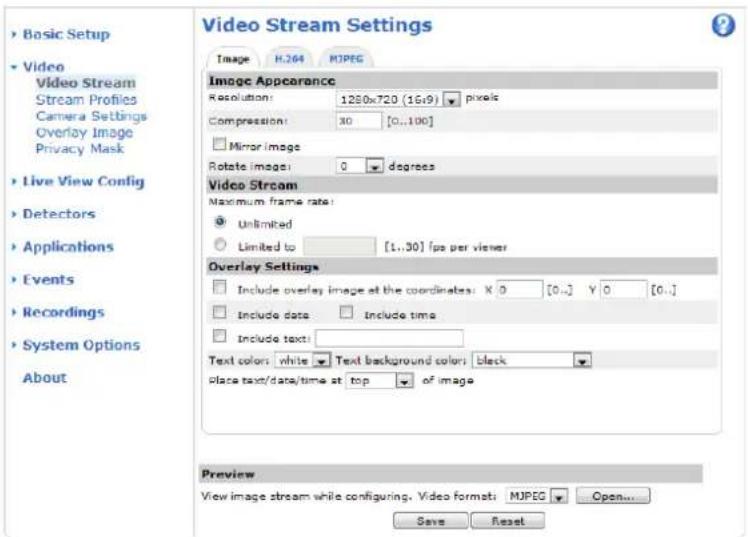Expand the Detectors menu
This screenshot has width=748, height=537.
click(59, 214)
